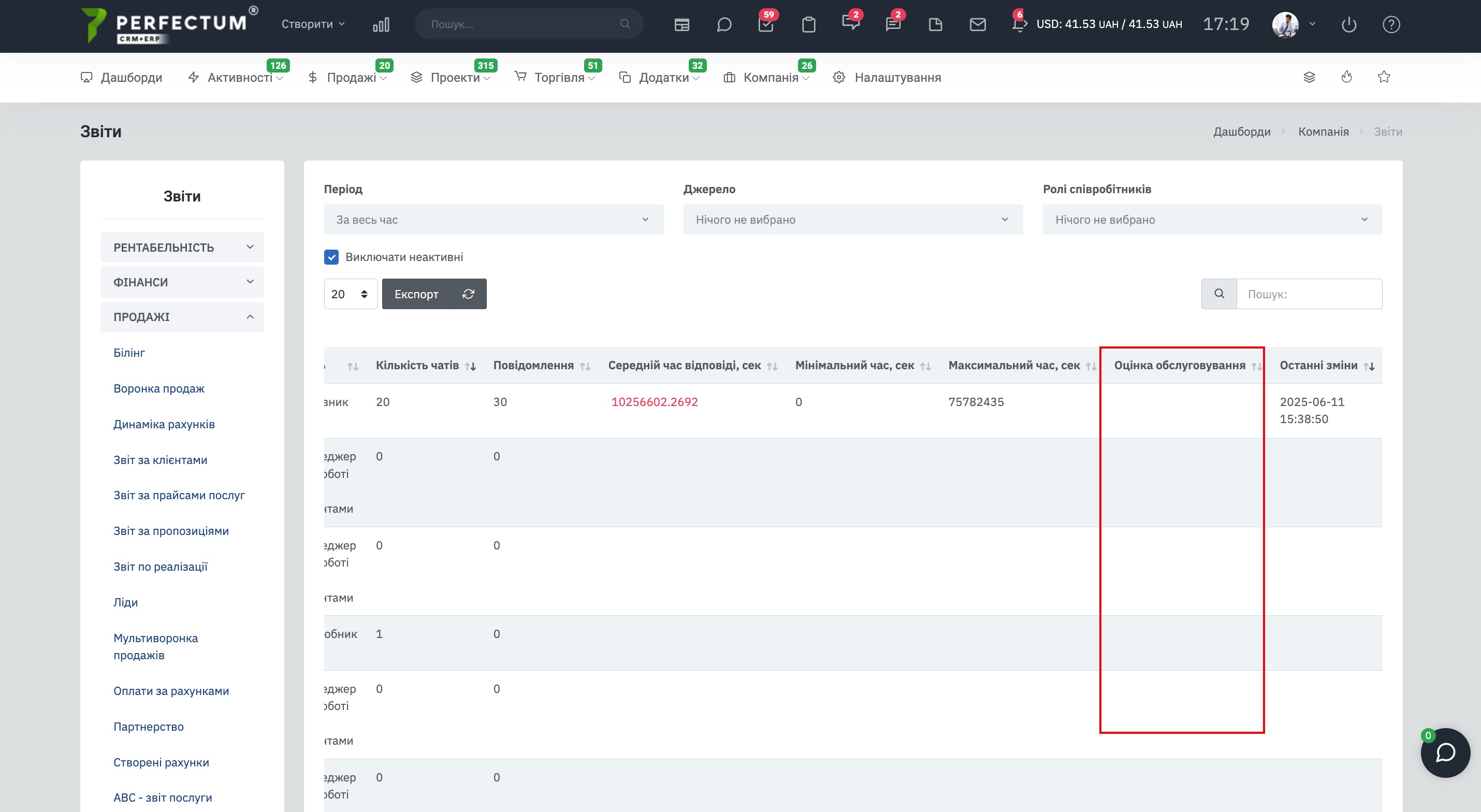Open user account dropdown arrow

(x=1312, y=24)
